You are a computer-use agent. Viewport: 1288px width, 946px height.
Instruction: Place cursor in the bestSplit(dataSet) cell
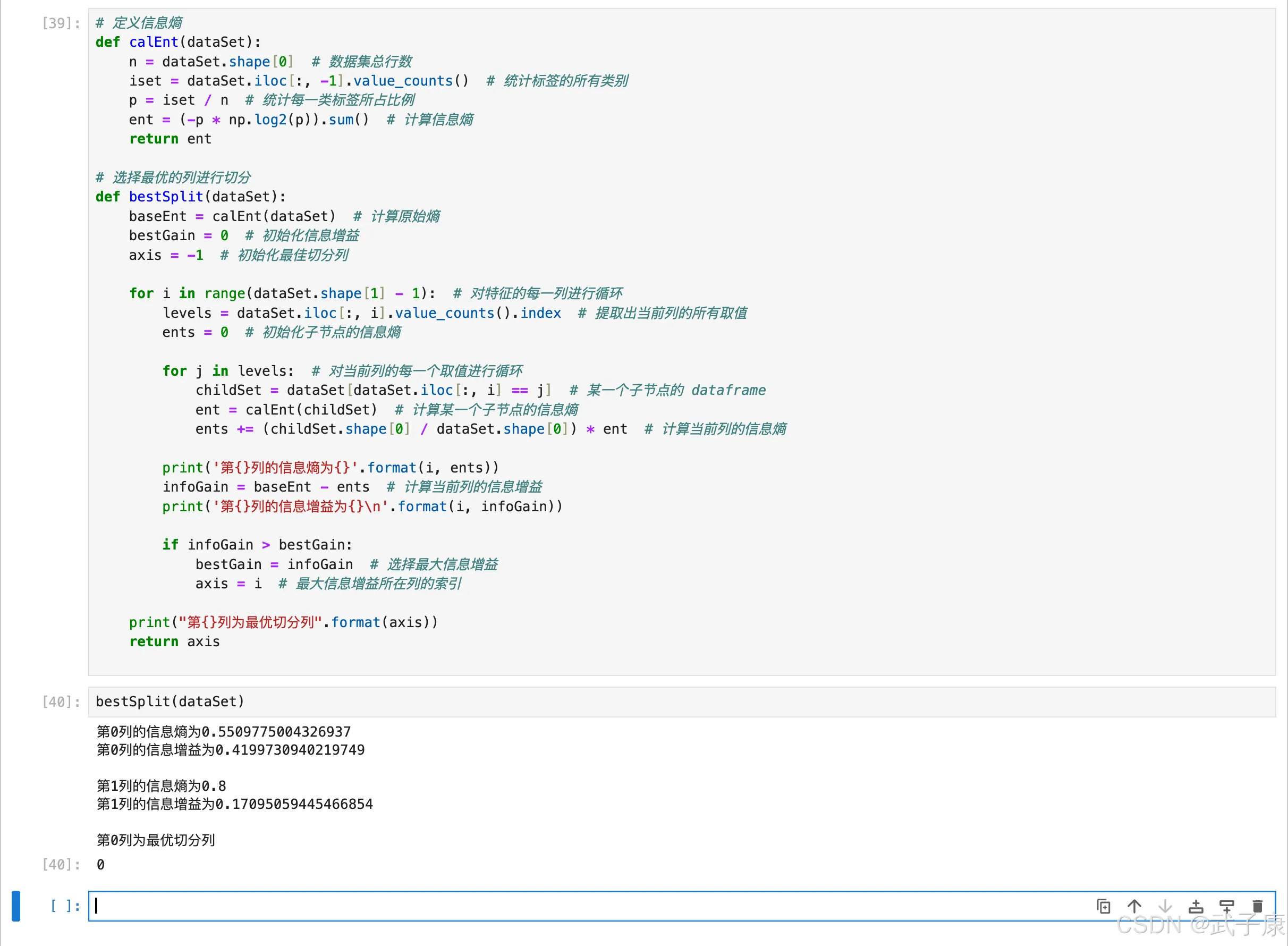682,702
